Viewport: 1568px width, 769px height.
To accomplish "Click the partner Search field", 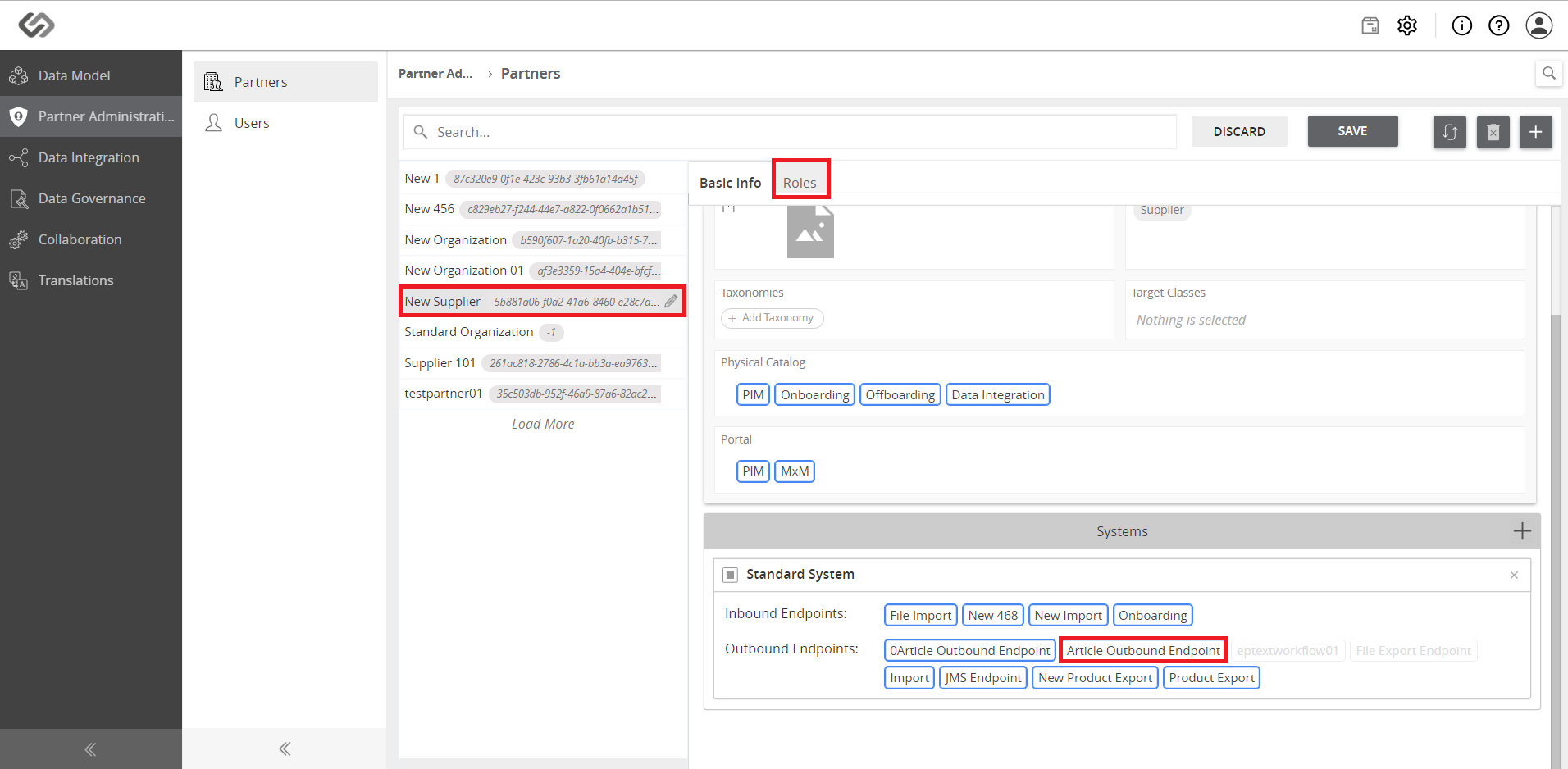I will click(790, 132).
